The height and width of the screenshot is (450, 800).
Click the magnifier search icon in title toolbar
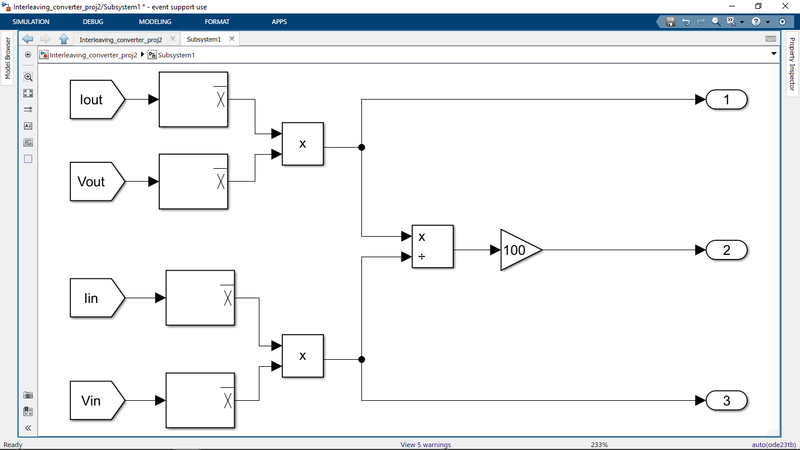[x=716, y=21]
